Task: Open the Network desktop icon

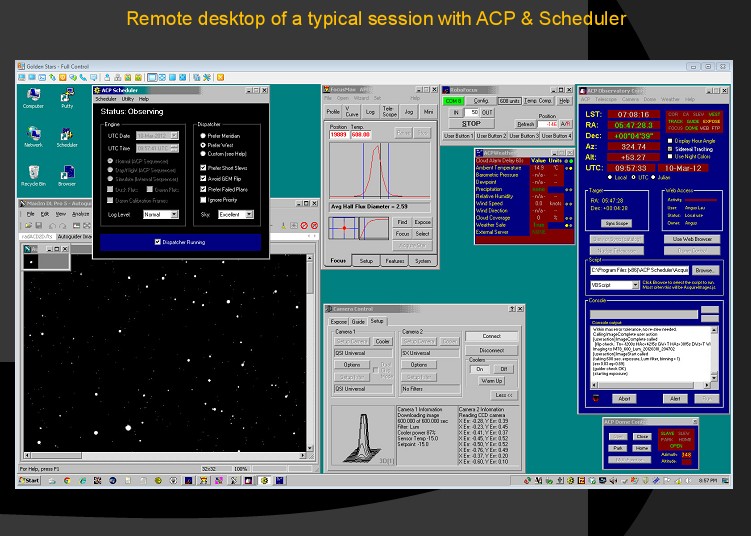Action: [33, 137]
